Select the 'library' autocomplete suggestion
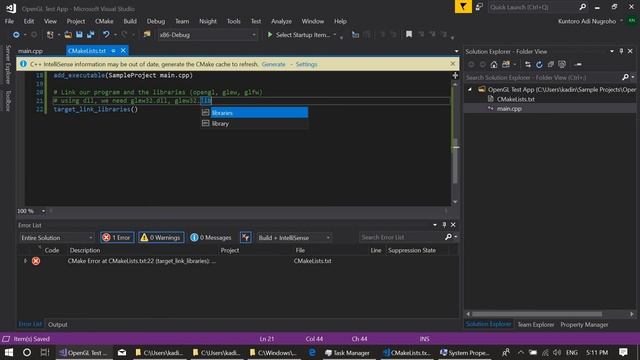 tap(254, 123)
